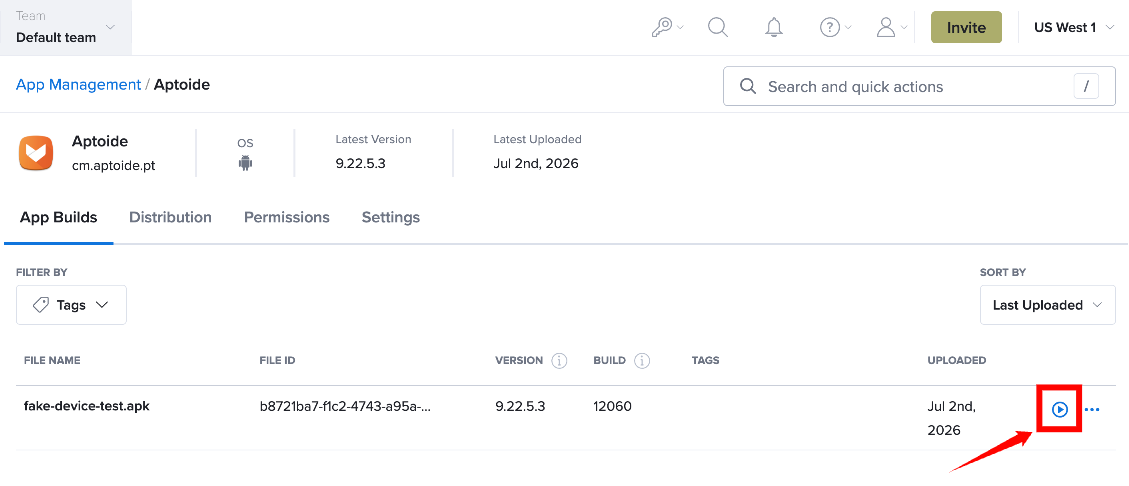Click the FILE NAME column header

(52, 360)
